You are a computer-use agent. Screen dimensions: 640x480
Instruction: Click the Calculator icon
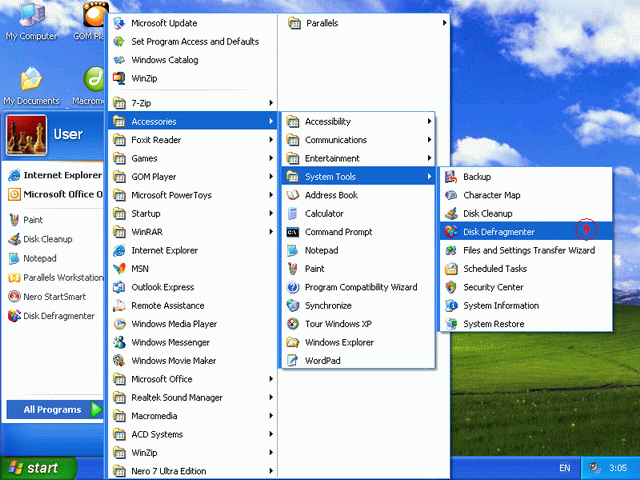[x=292, y=213]
